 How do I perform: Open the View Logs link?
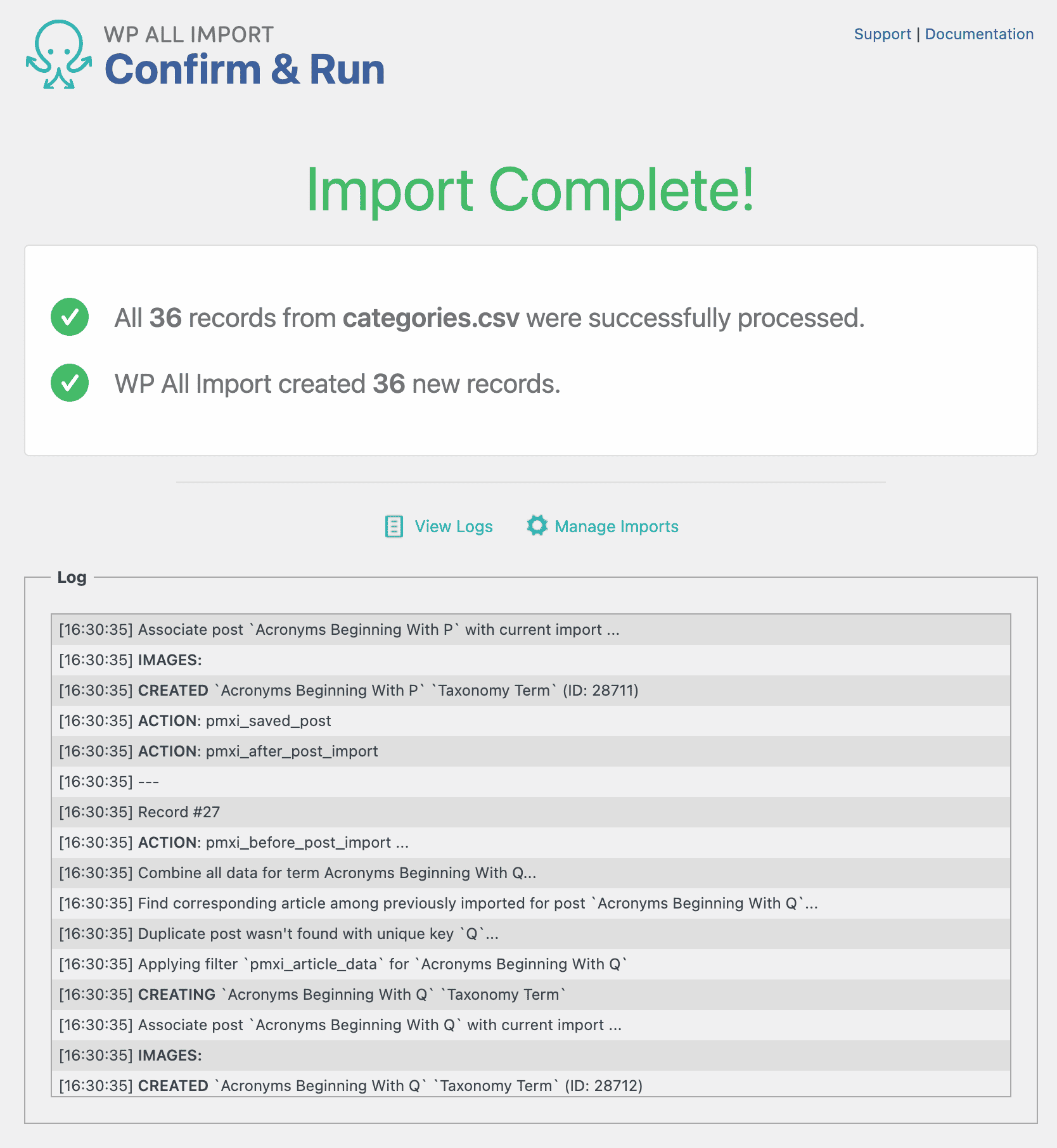coord(454,526)
